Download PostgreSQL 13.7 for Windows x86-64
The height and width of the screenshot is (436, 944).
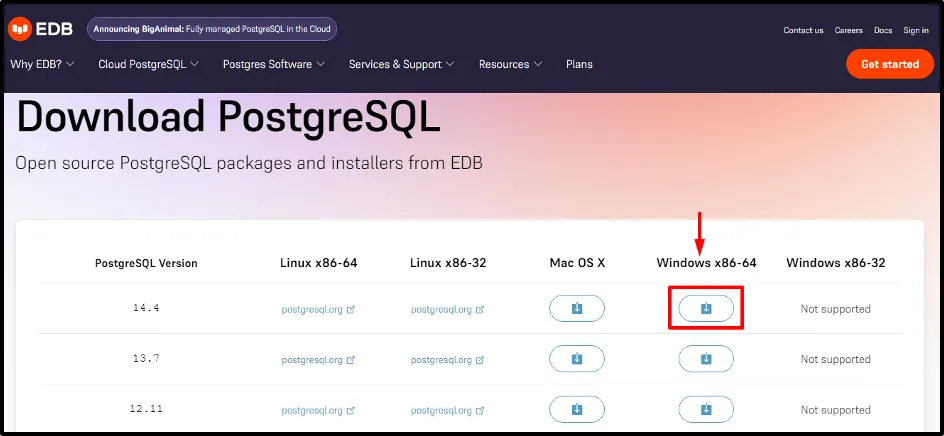705,359
